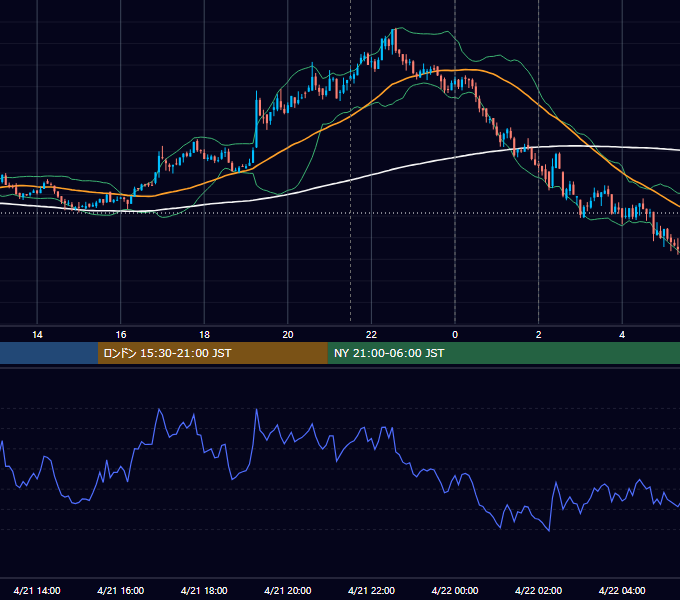The image size is (680, 600).
Task: Click the 4/22 04:00 indicator axis label
Action: 622,590
